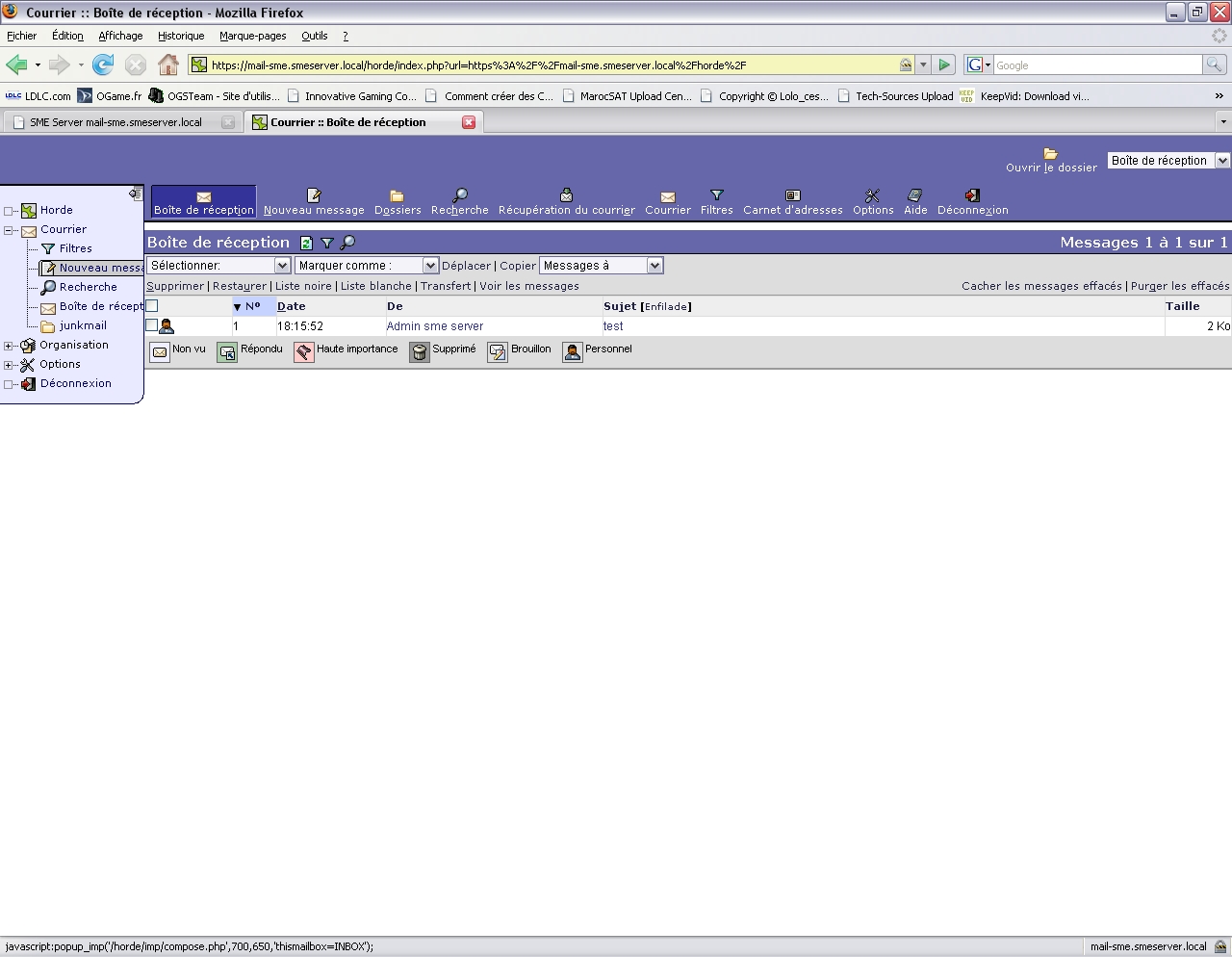Click the Liste noire link
1232x957 pixels.
pyautogui.click(x=303, y=286)
